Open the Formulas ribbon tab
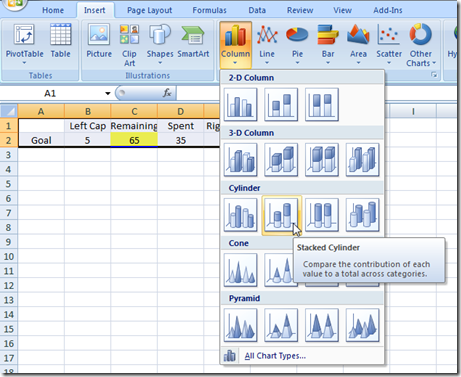Image resolution: width=461 pixels, height=377 pixels. pos(209,10)
